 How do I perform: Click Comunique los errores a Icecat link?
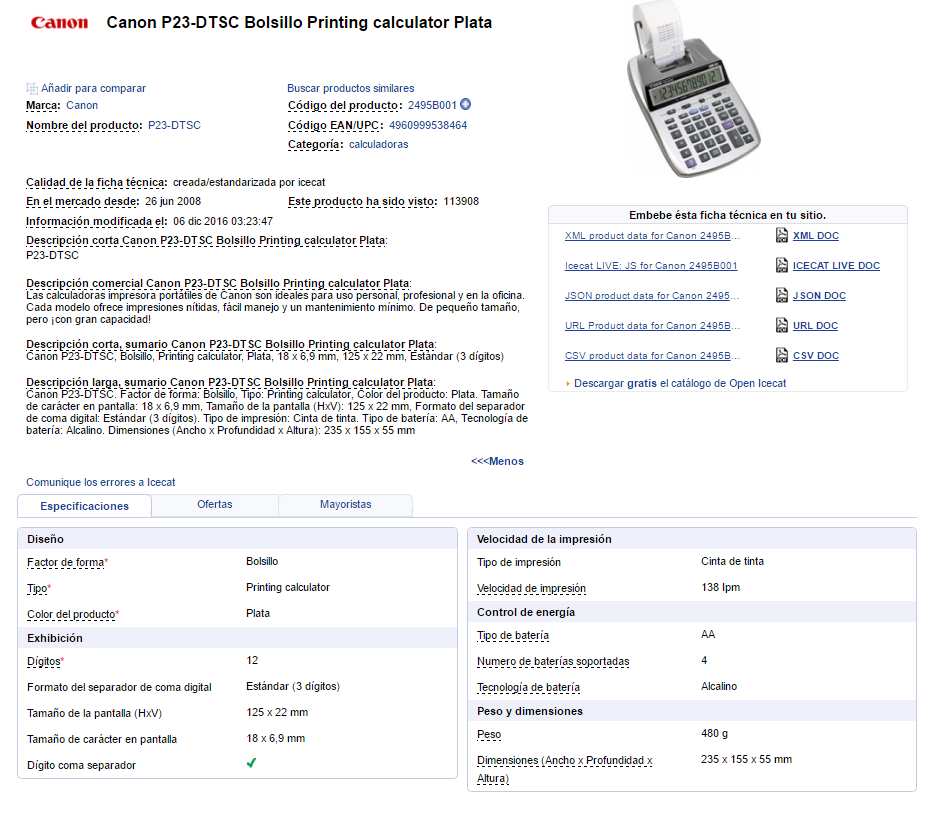click(100, 482)
